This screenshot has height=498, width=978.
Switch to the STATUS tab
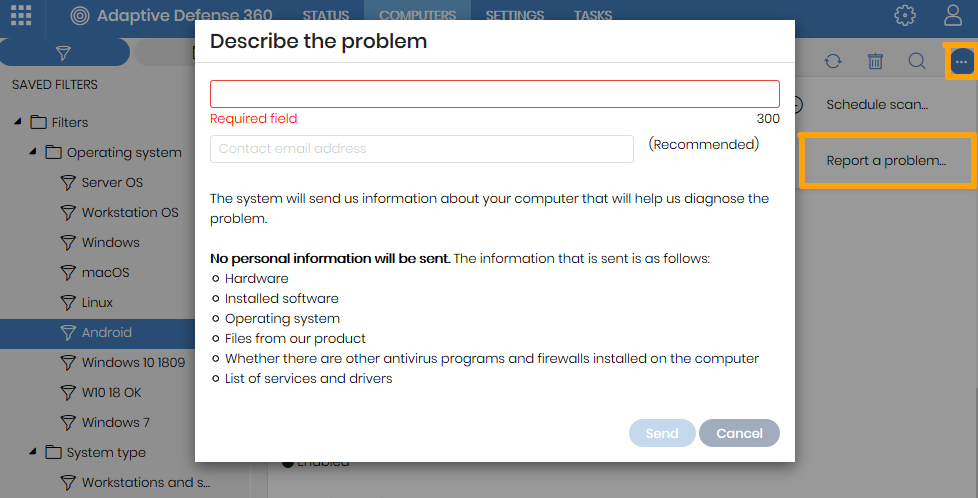coord(326,16)
